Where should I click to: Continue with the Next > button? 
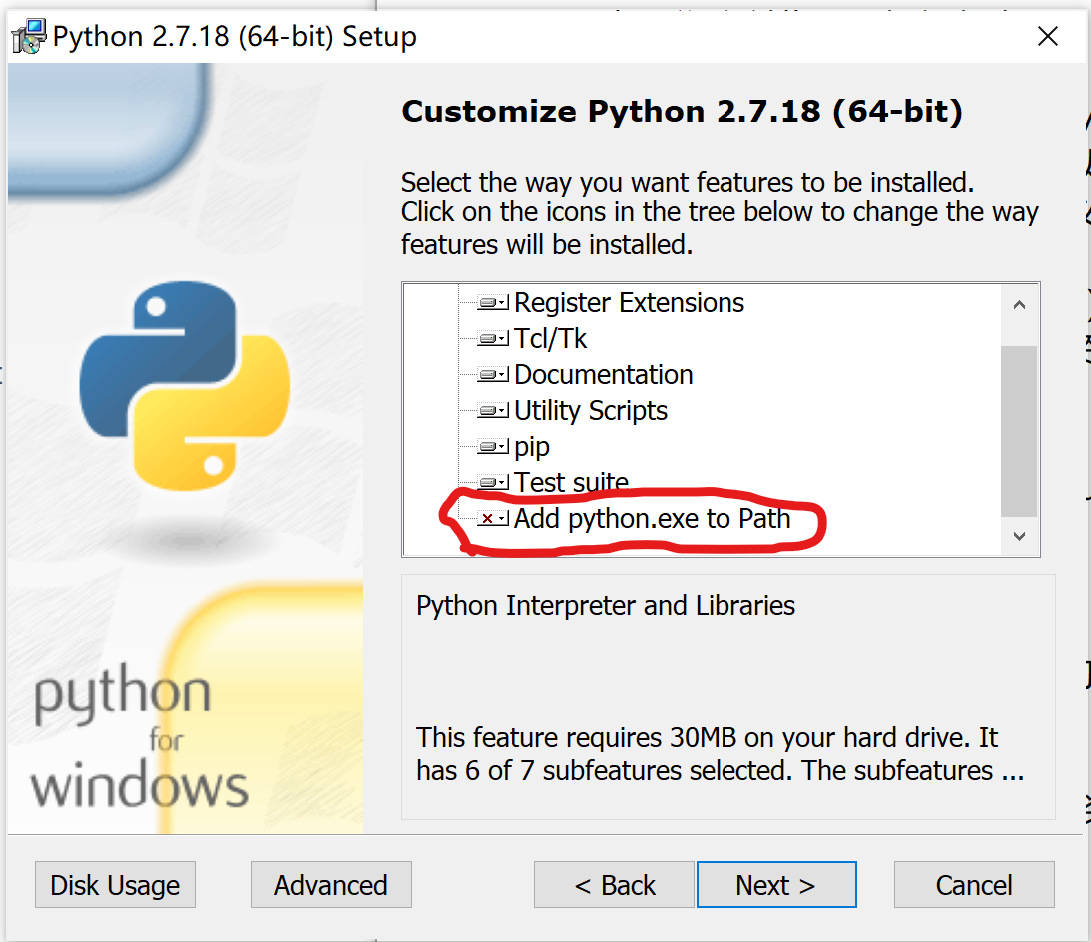tap(777, 885)
